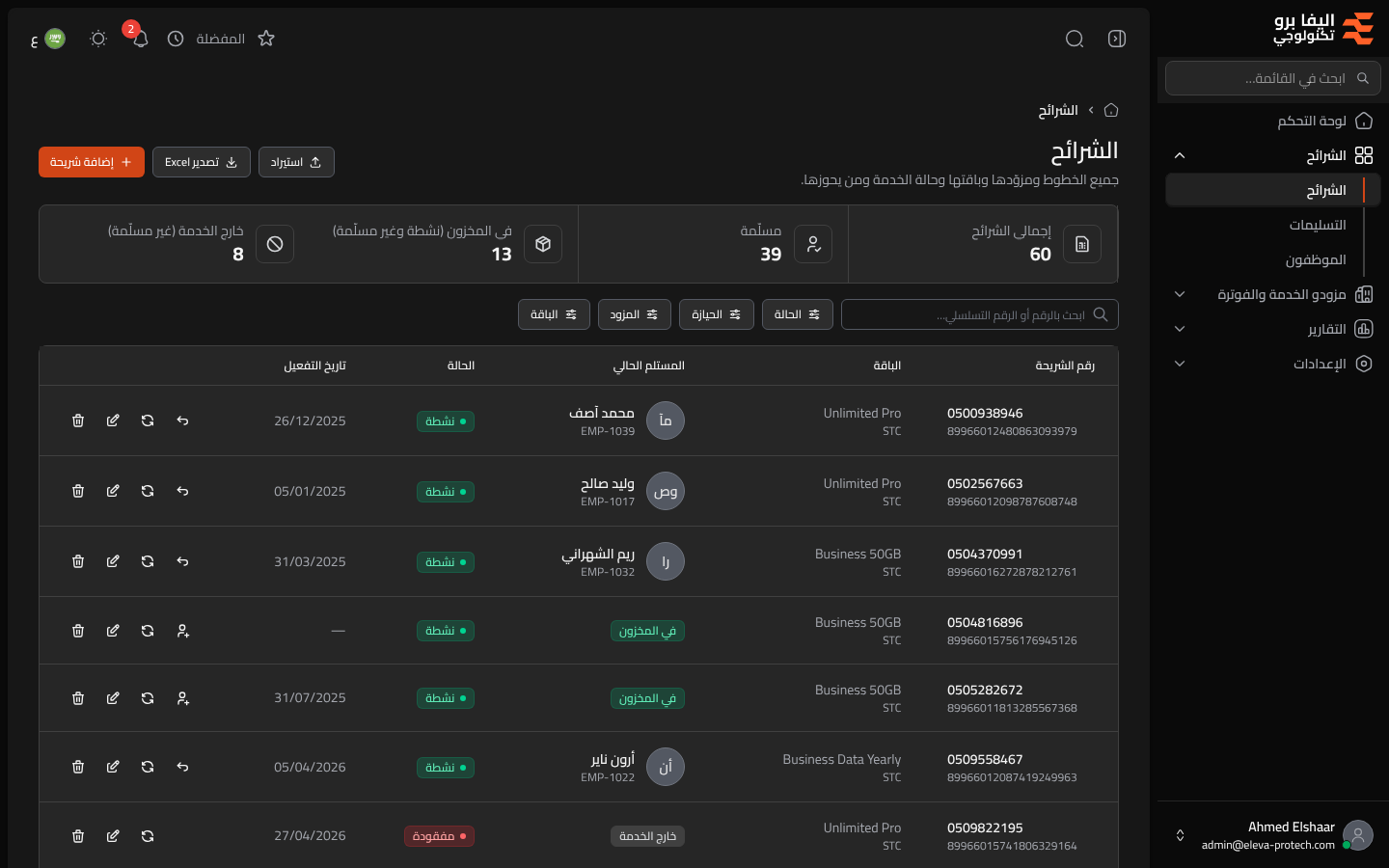
Task: Return SIM 0500938946 using the undo arrow
Action: click(x=182, y=420)
